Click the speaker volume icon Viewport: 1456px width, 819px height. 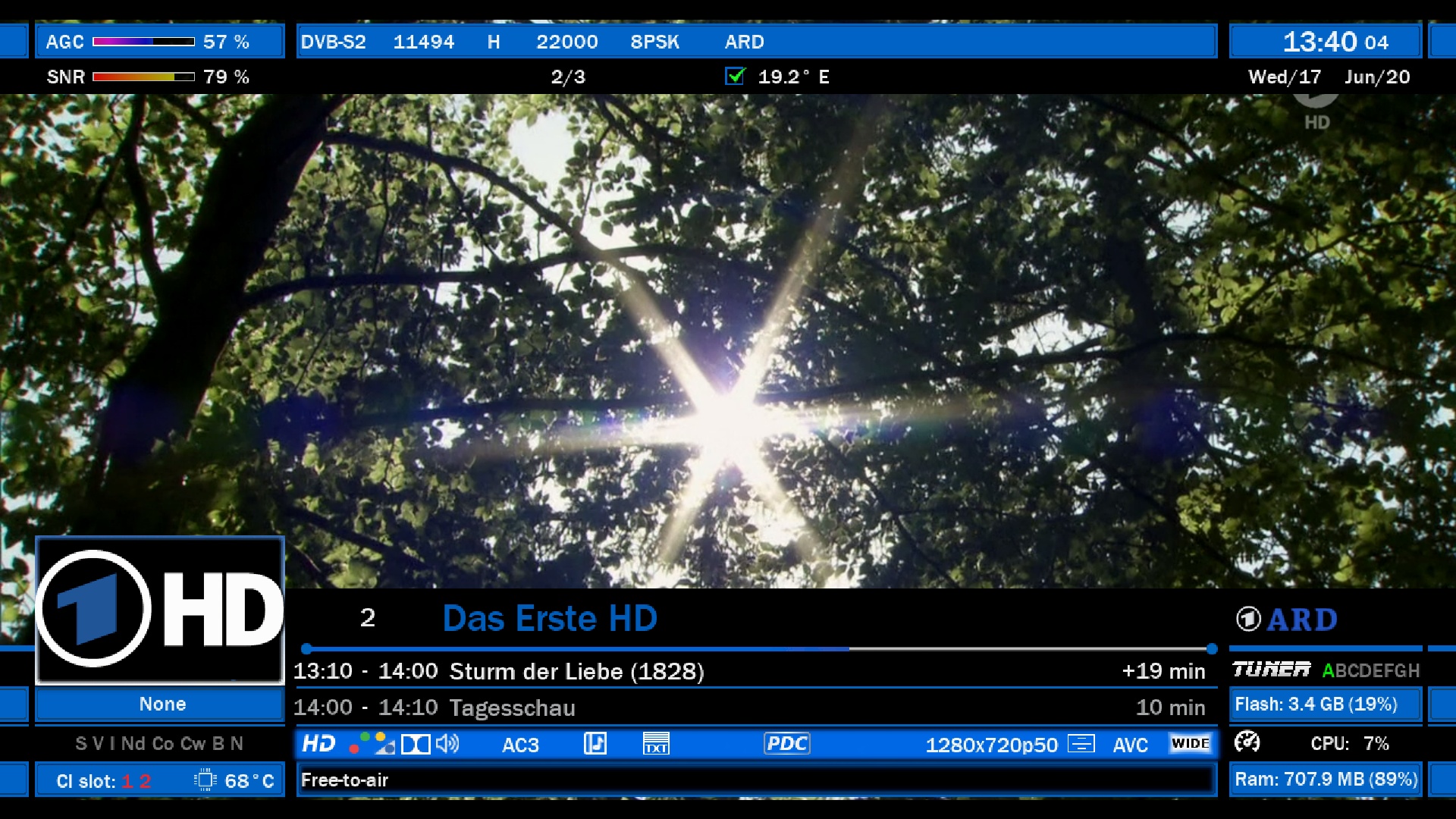tap(447, 743)
